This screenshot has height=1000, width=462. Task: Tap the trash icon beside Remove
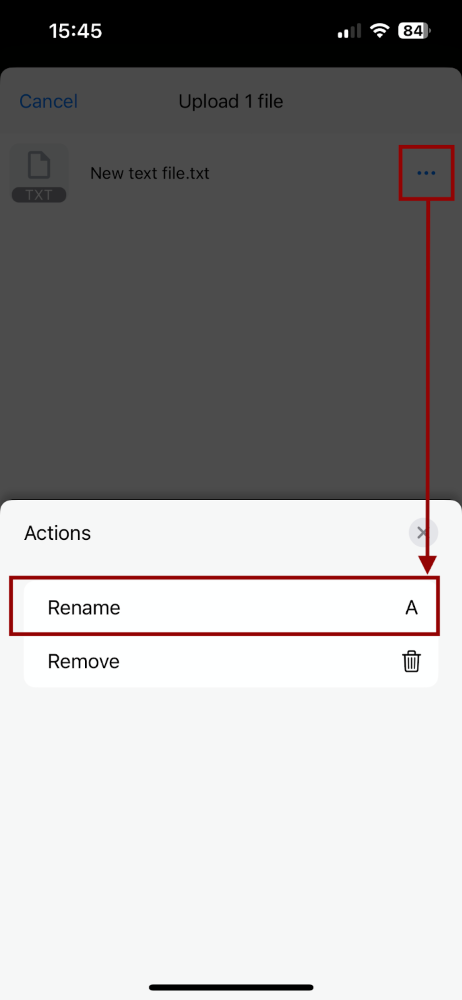click(x=412, y=661)
